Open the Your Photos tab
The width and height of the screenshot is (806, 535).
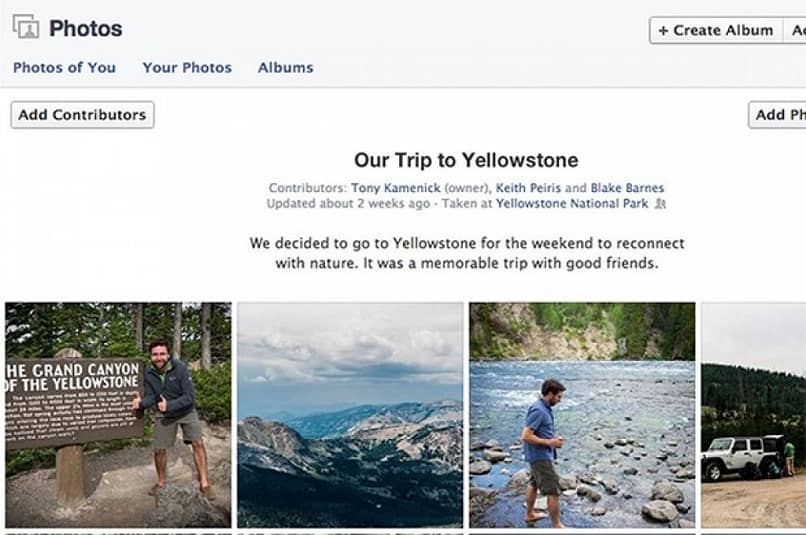pos(187,68)
